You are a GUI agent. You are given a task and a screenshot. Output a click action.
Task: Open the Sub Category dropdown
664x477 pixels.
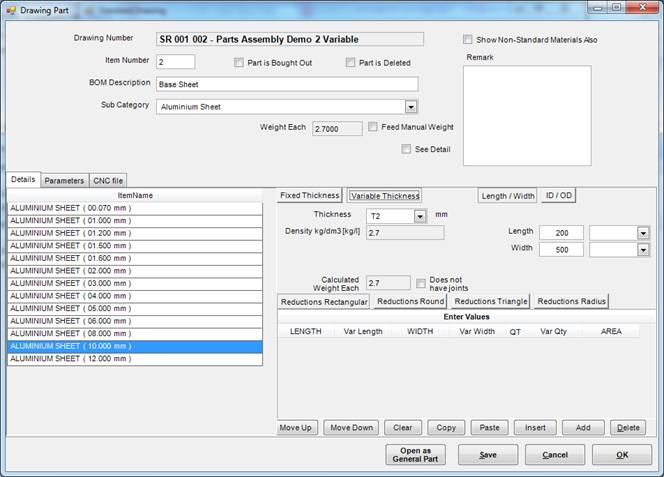(411, 107)
